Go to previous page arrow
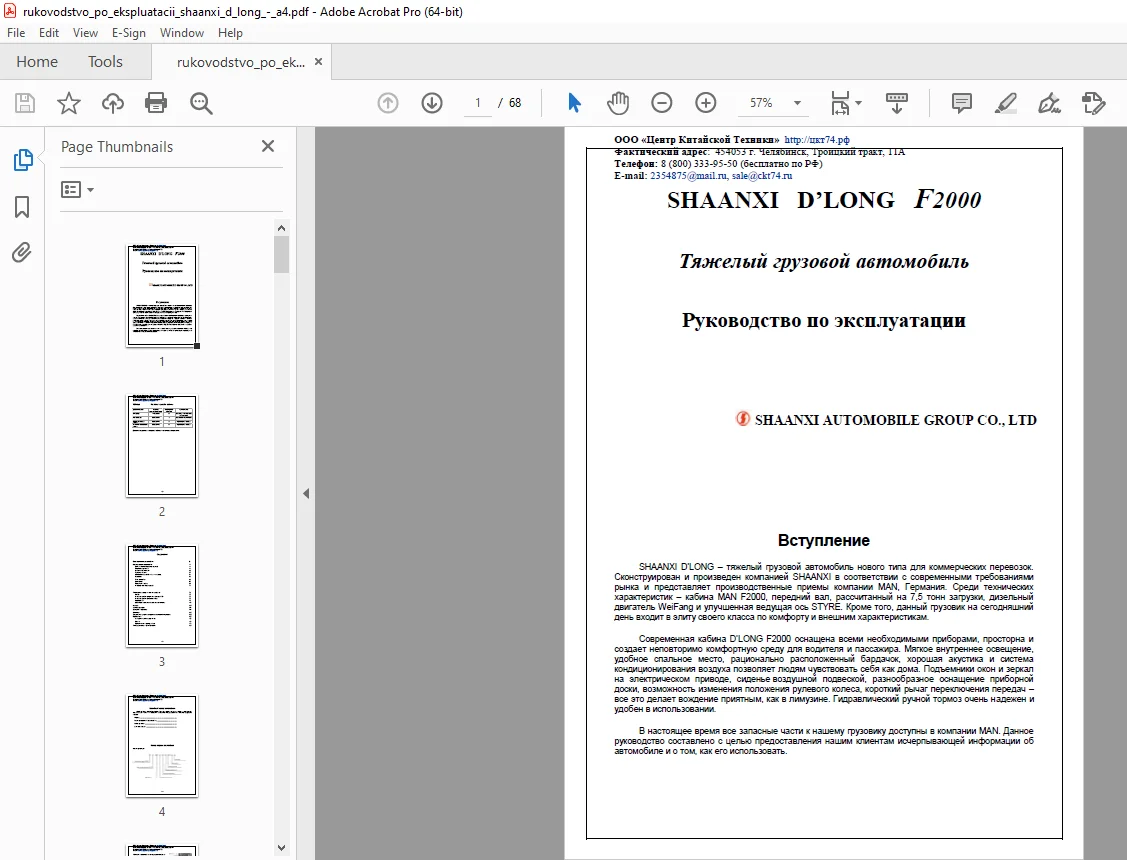This screenshot has width=1127, height=860. pyautogui.click(x=388, y=103)
